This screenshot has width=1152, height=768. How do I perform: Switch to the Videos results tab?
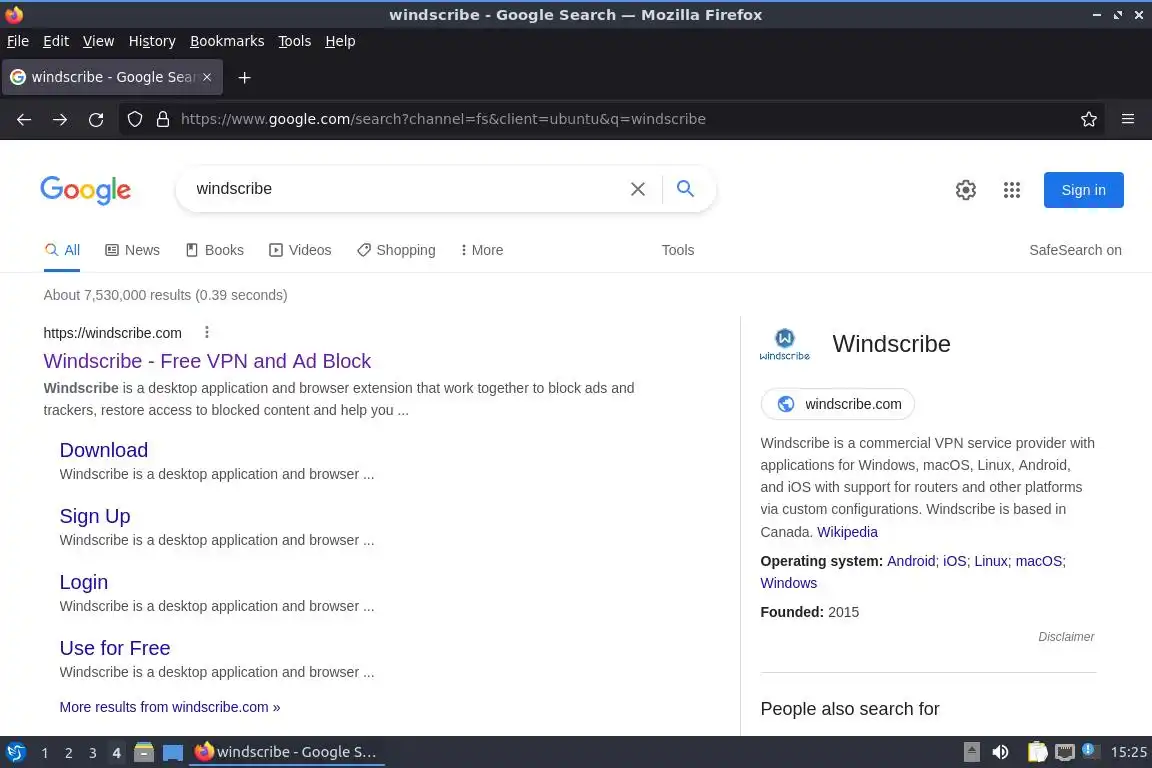click(300, 250)
